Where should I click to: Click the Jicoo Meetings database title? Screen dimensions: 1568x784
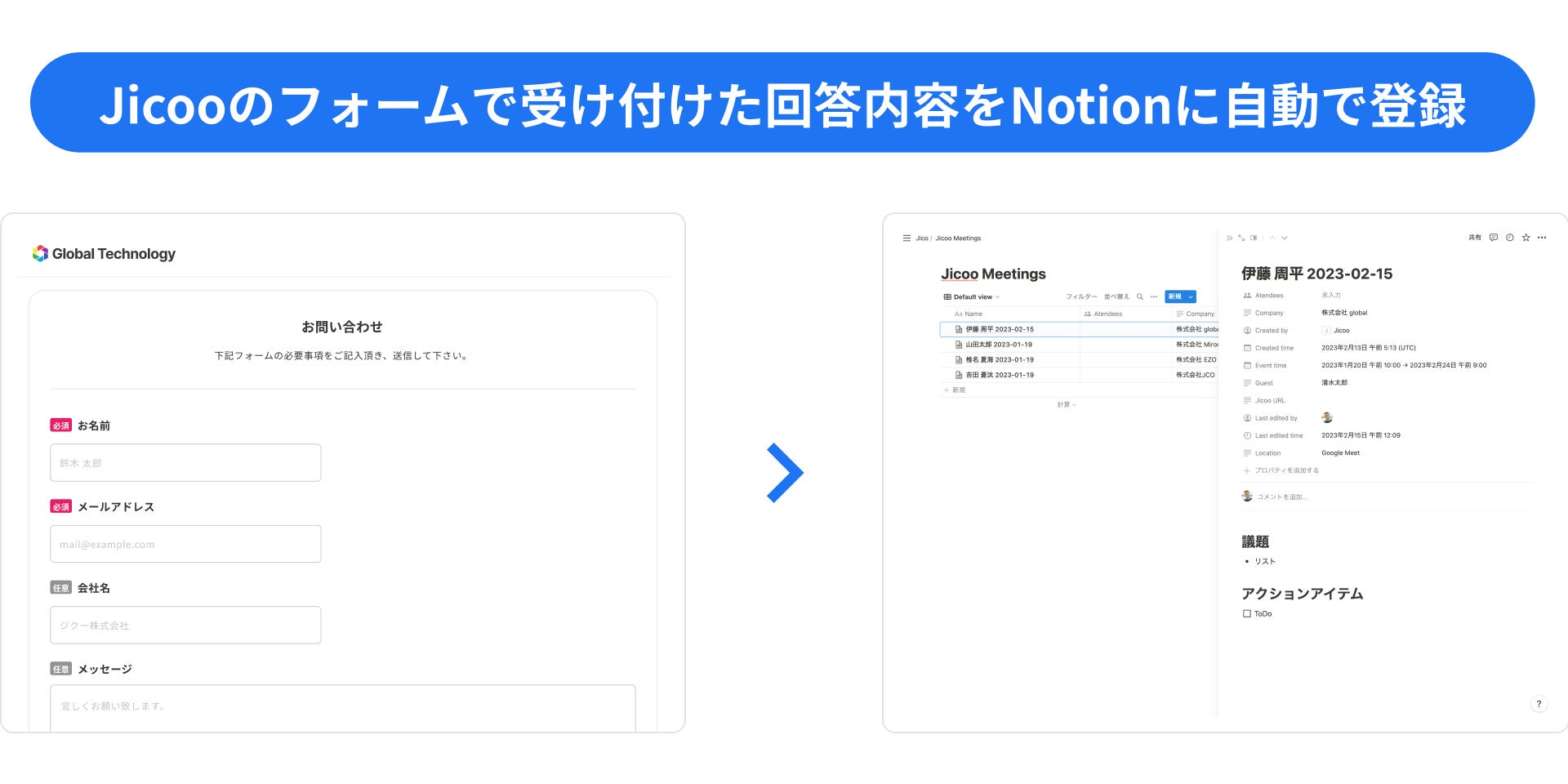click(993, 274)
